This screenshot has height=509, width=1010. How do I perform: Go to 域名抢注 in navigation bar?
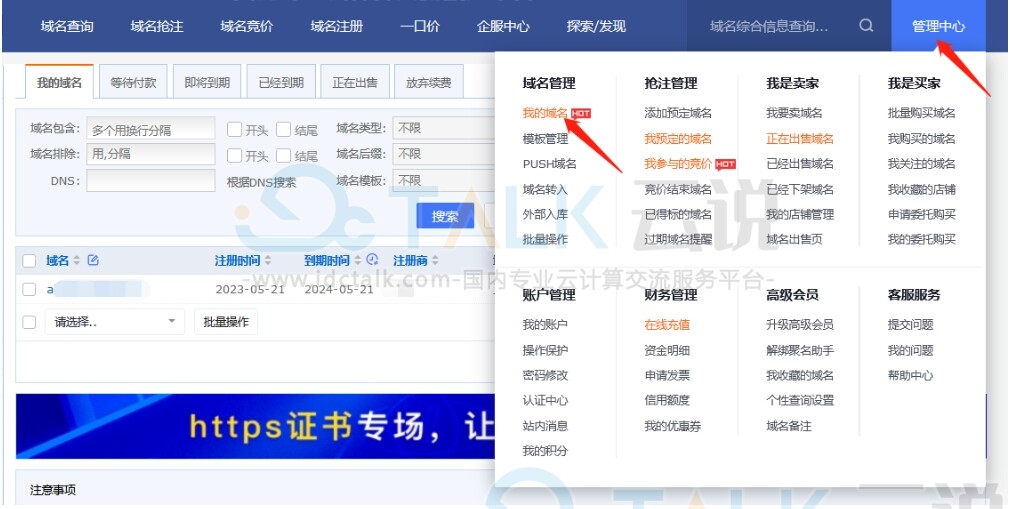click(157, 26)
